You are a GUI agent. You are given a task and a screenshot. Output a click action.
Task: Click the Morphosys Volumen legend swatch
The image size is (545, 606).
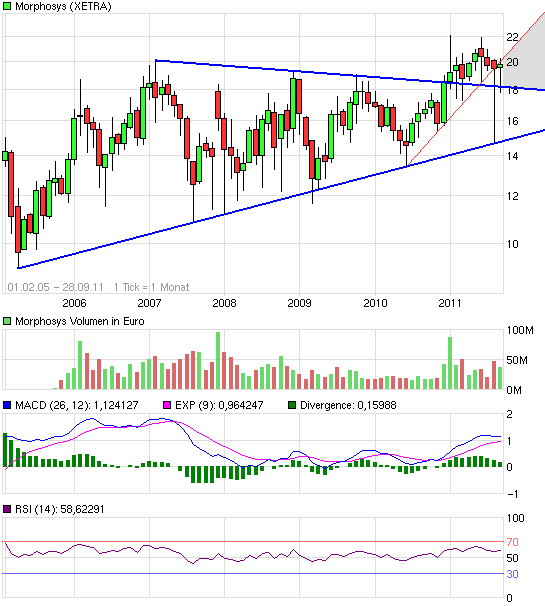(x=7, y=321)
